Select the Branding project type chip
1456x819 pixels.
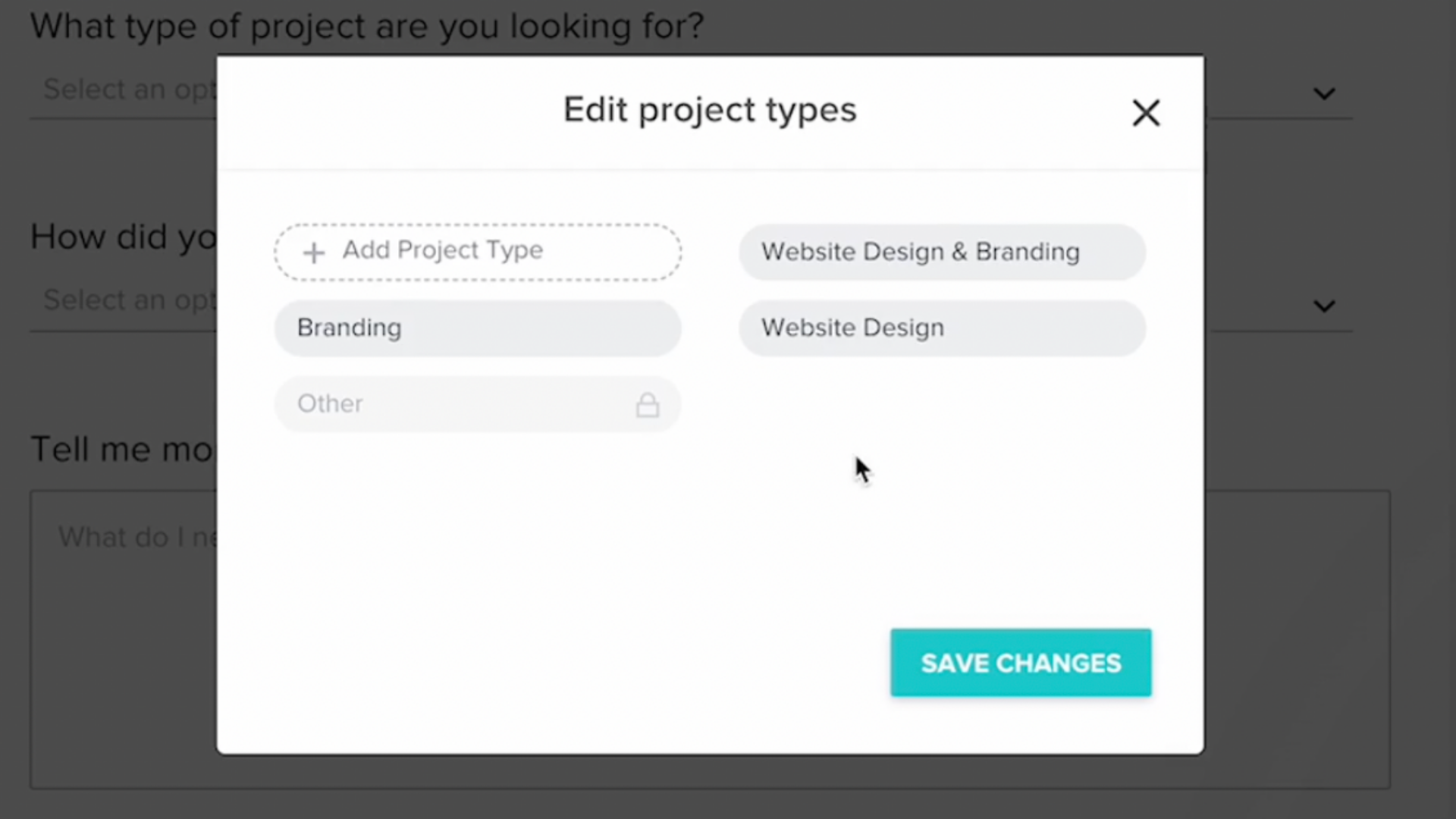click(478, 328)
